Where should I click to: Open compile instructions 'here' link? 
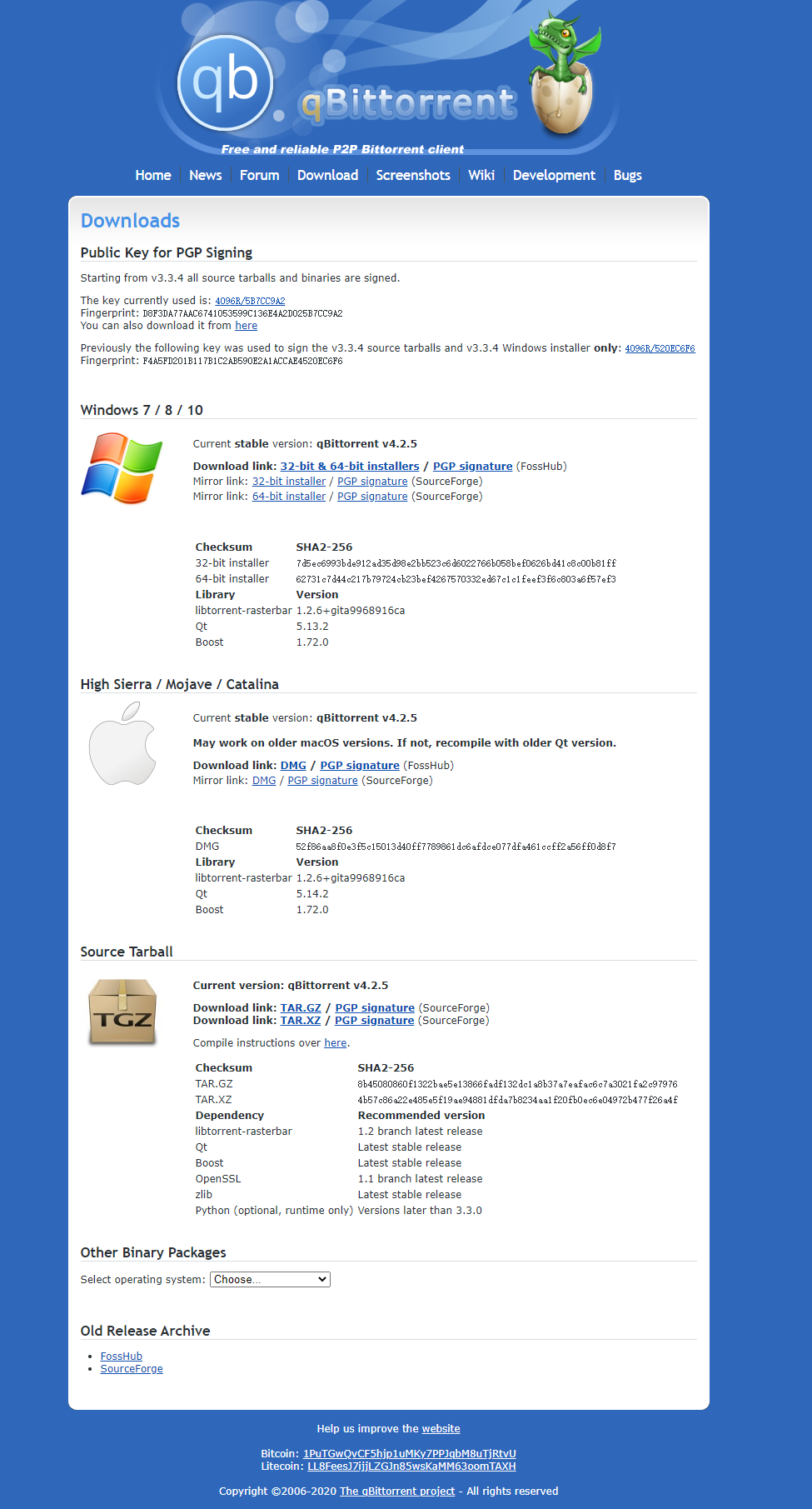(336, 1043)
